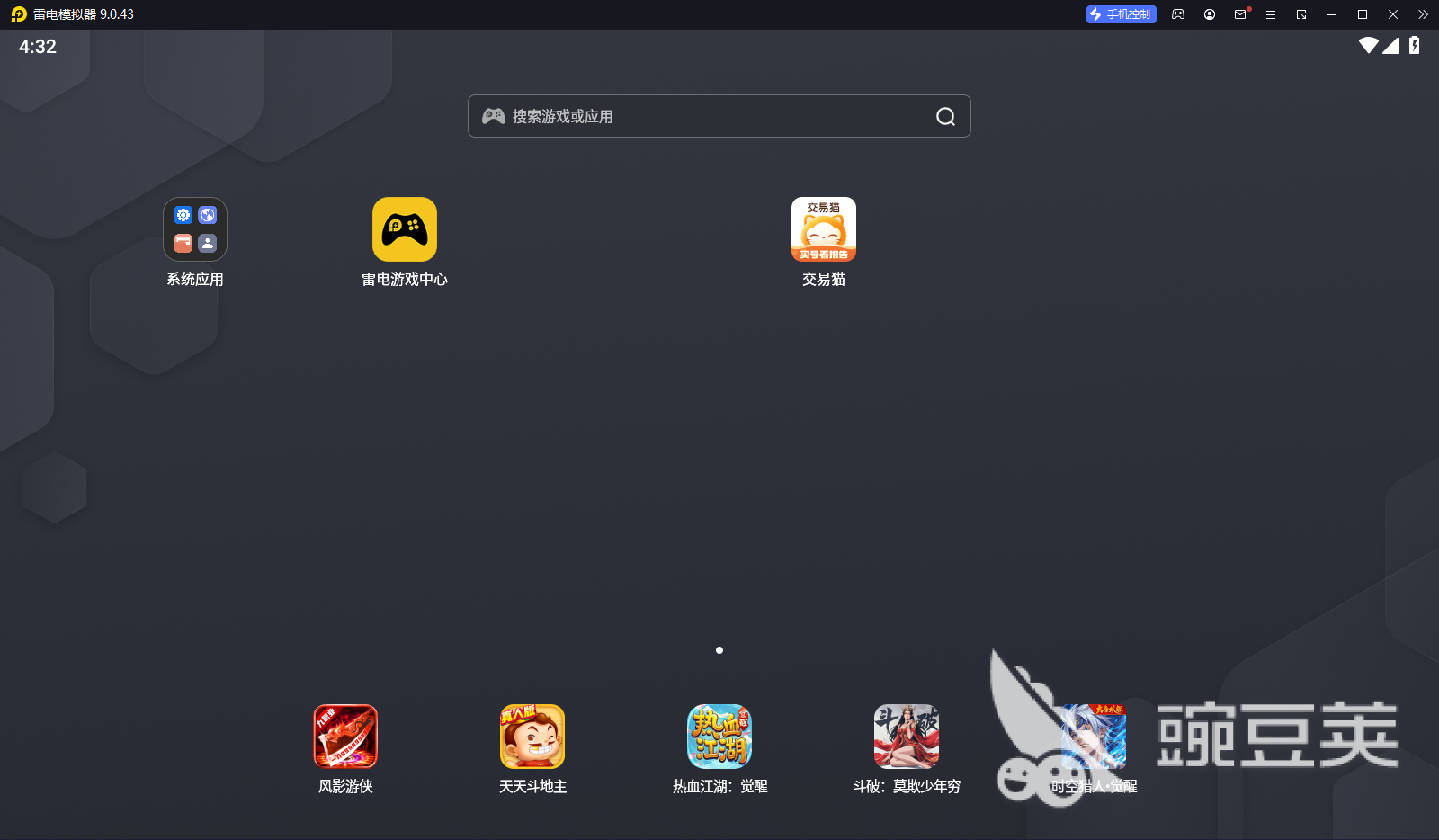
Task: Close the 雷电模拟器 window
Action: tap(1393, 14)
